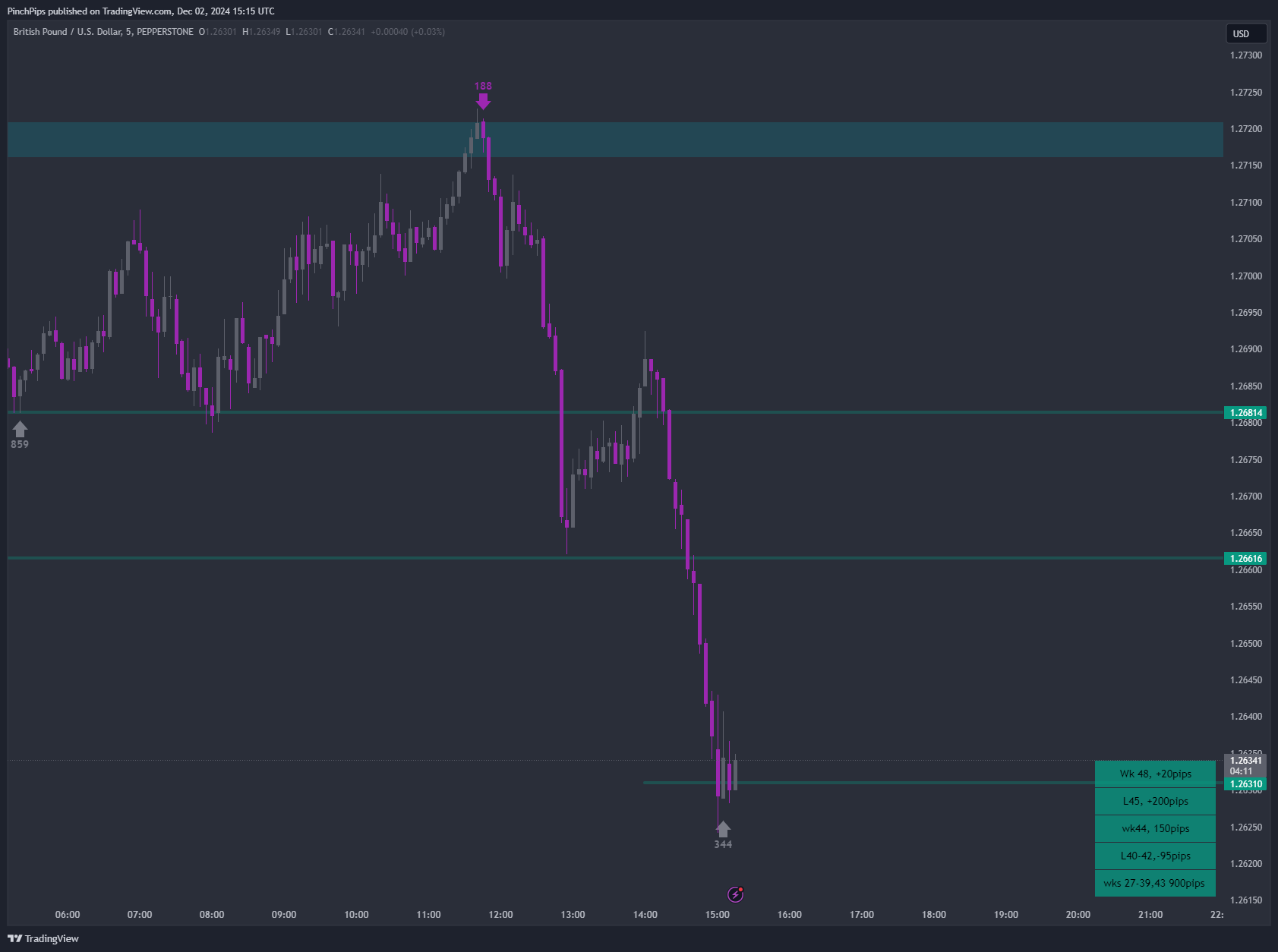This screenshot has height=952, width=1278.
Task: Click the 'wk44, 150pips' table cell
Action: coord(1155,829)
